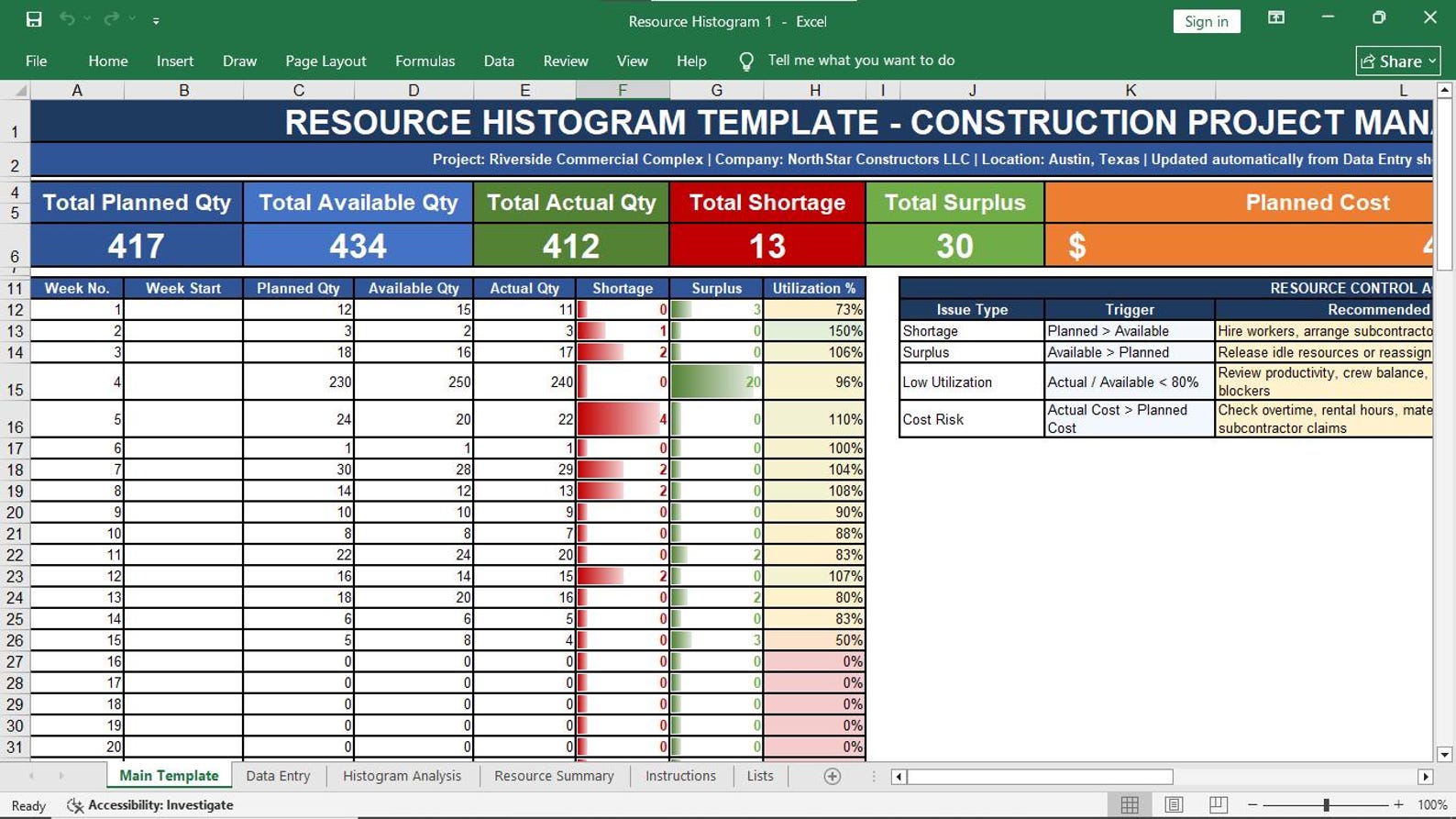This screenshot has width=1456, height=819.
Task: Click the New sheet plus icon
Action: click(x=833, y=777)
